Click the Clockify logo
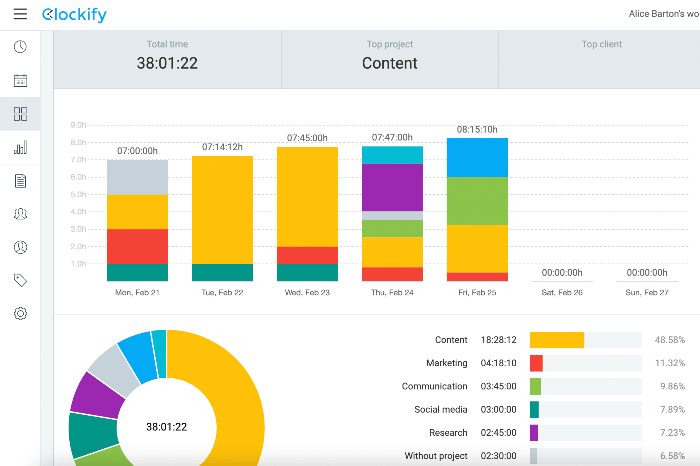The width and height of the screenshot is (700, 466). point(74,14)
